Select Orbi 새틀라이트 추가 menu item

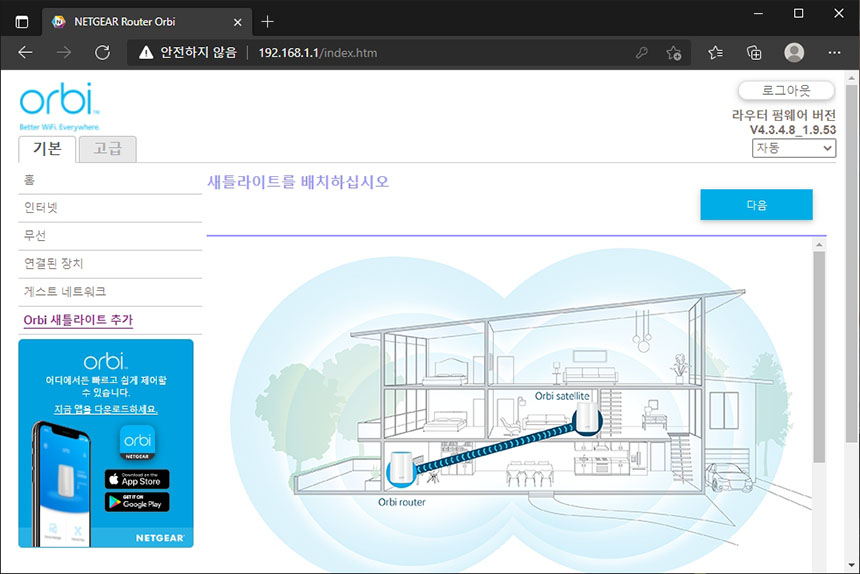78,320
